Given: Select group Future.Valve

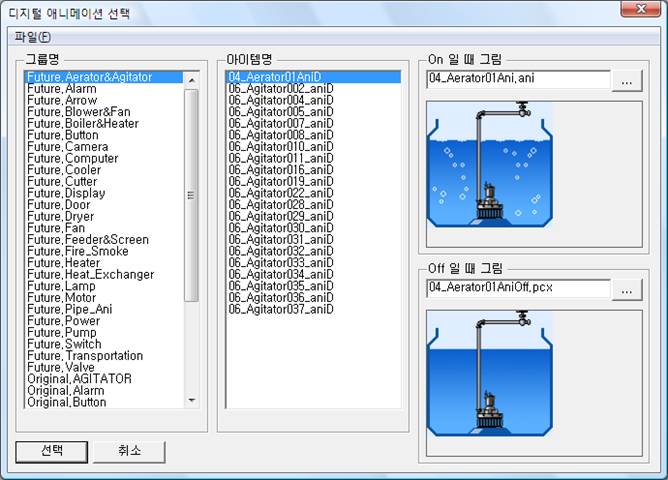Looking at the screenshot, I should click(x=104, y=367).
